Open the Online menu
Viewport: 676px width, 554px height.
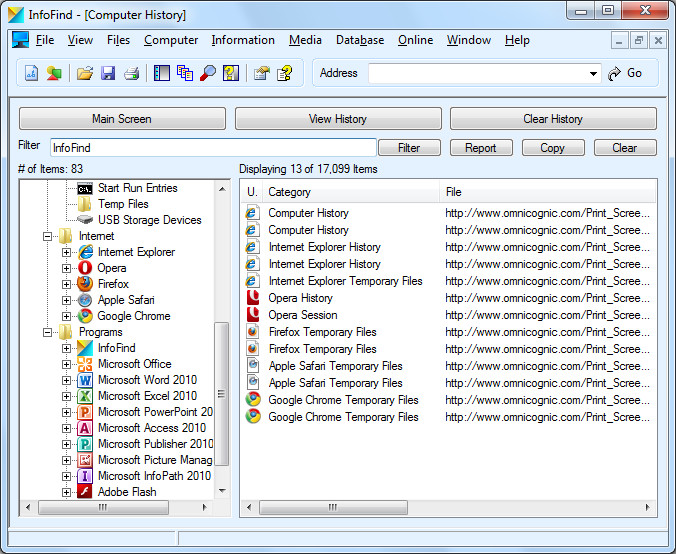416,40
